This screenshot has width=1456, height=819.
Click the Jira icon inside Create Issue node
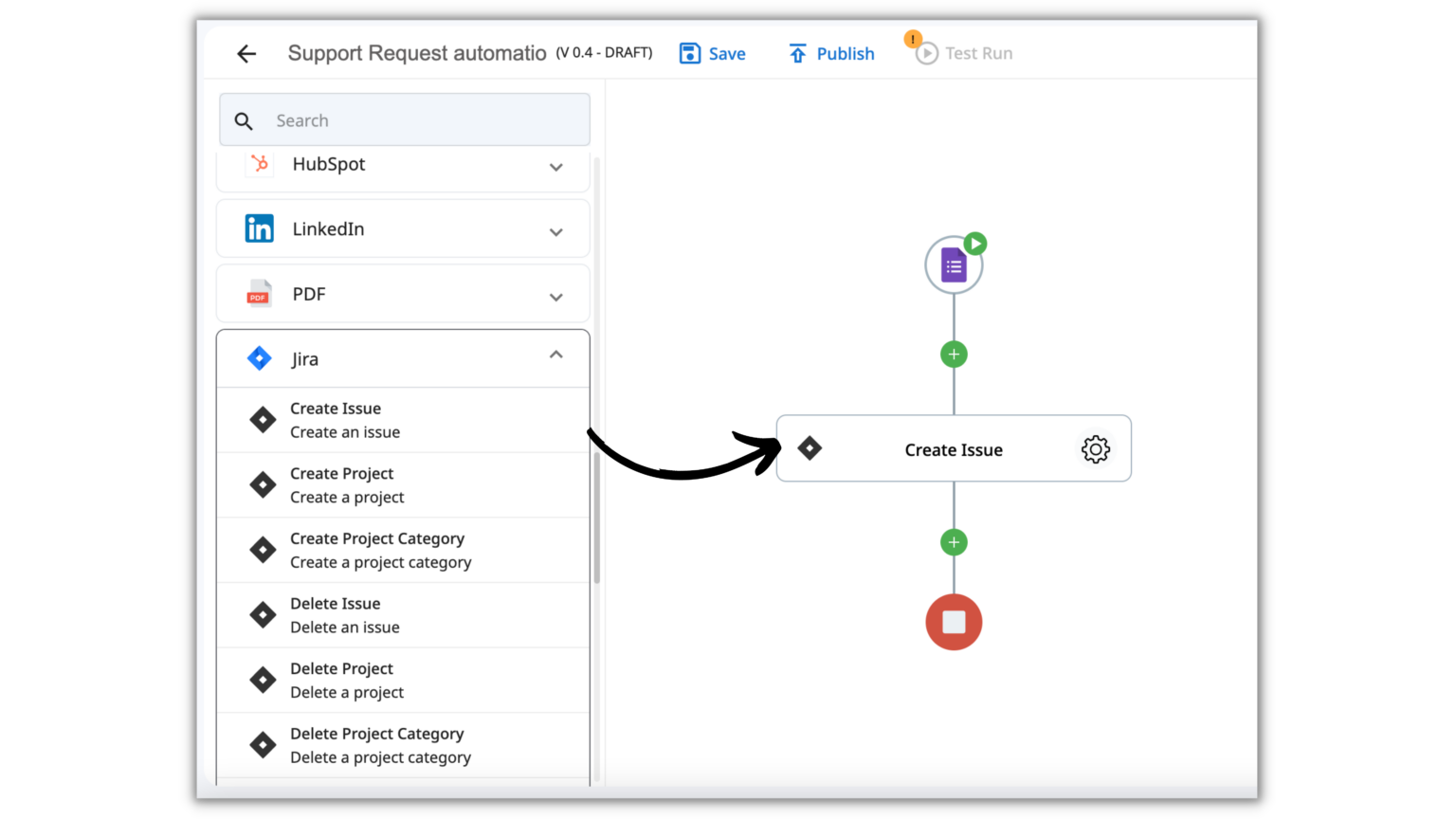click(x=810, y=448)
